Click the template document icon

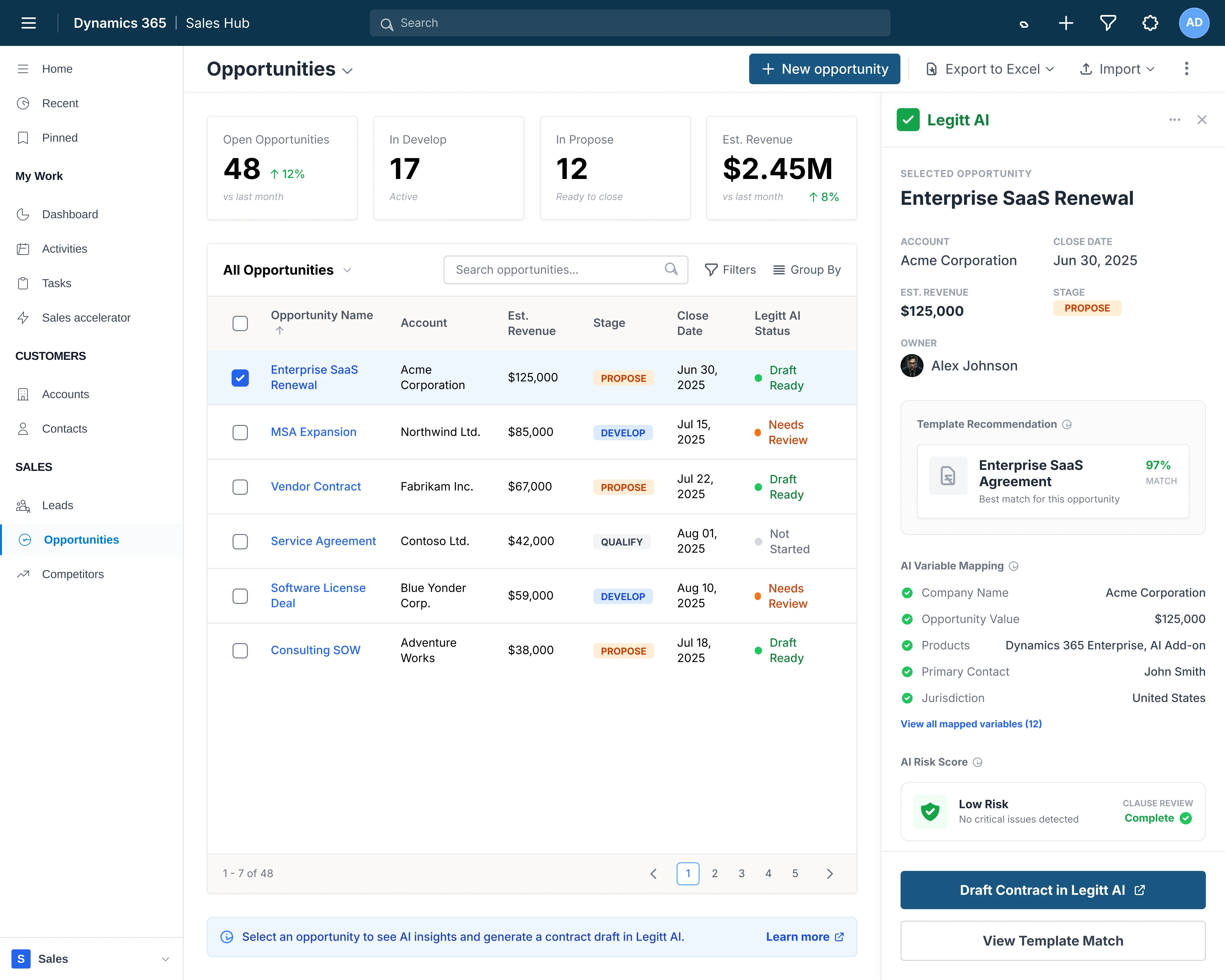click(x=948, y=476)
